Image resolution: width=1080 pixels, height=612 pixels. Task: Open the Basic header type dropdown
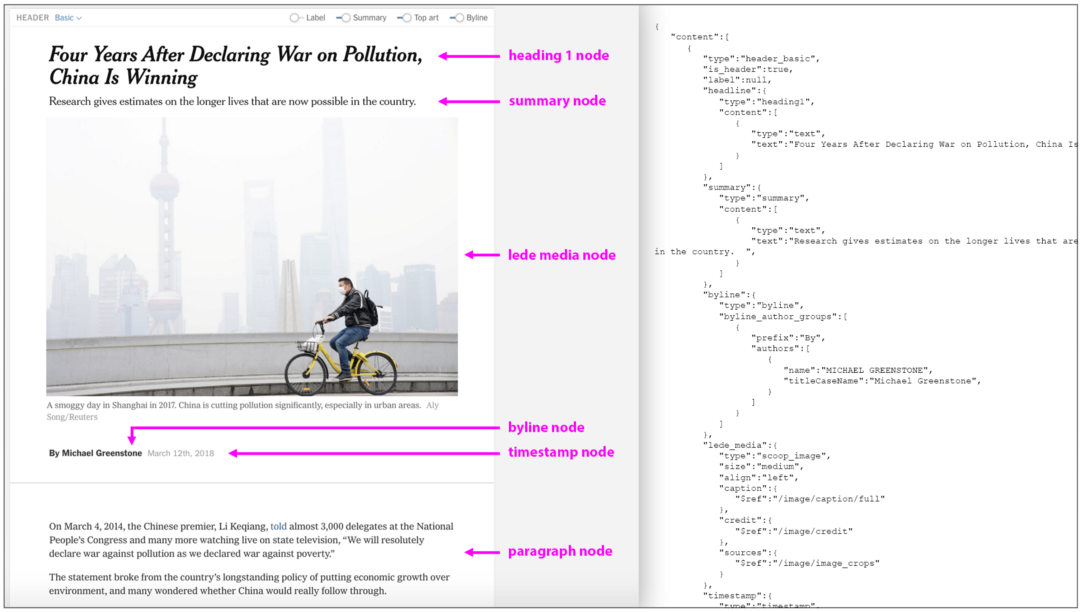pos(68,18)
